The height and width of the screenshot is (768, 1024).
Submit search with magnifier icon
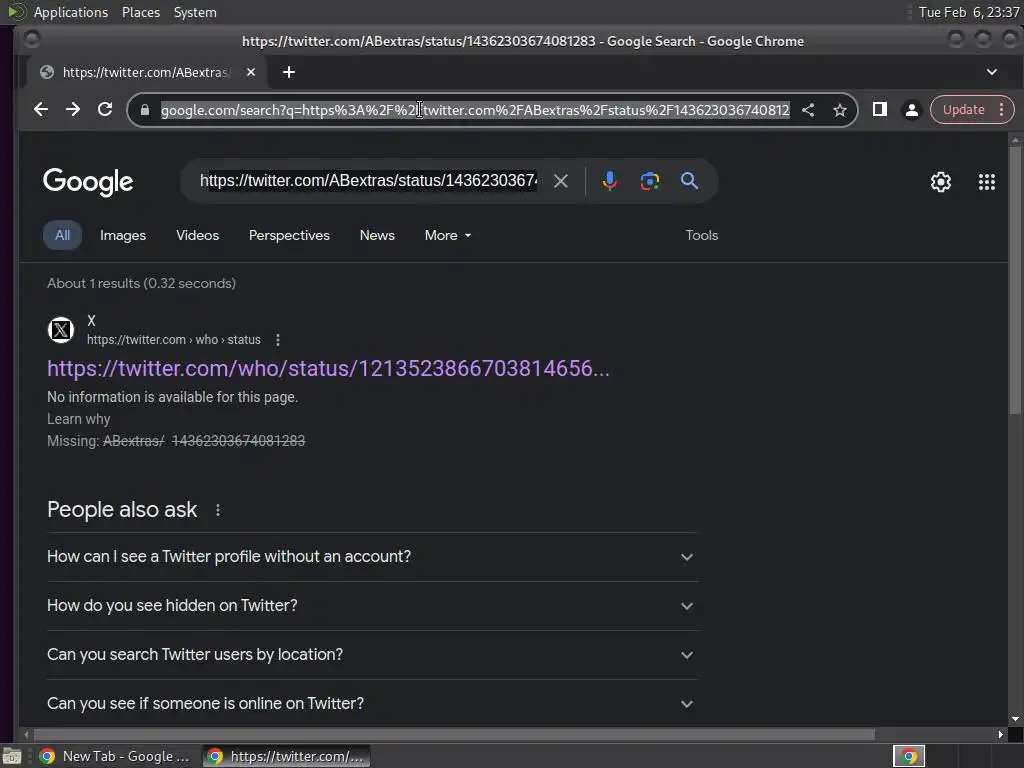pos(690,181)
